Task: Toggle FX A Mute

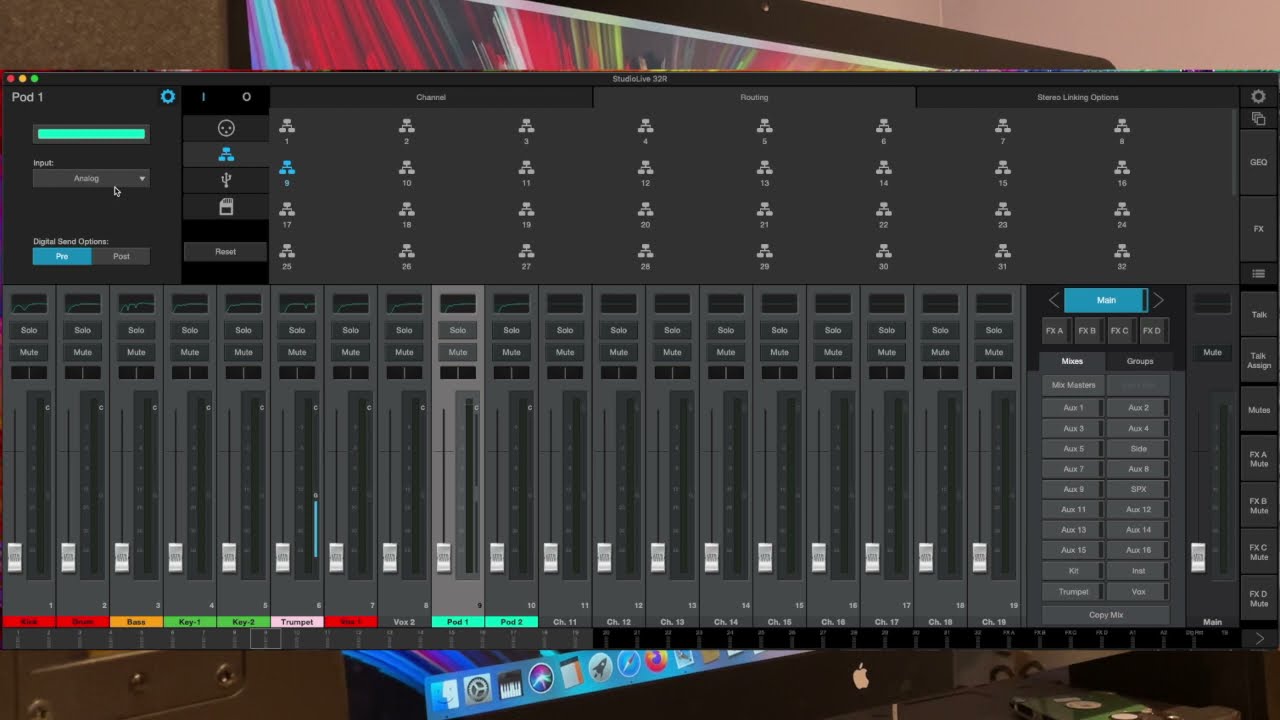Action: [x=1259, y=459]
